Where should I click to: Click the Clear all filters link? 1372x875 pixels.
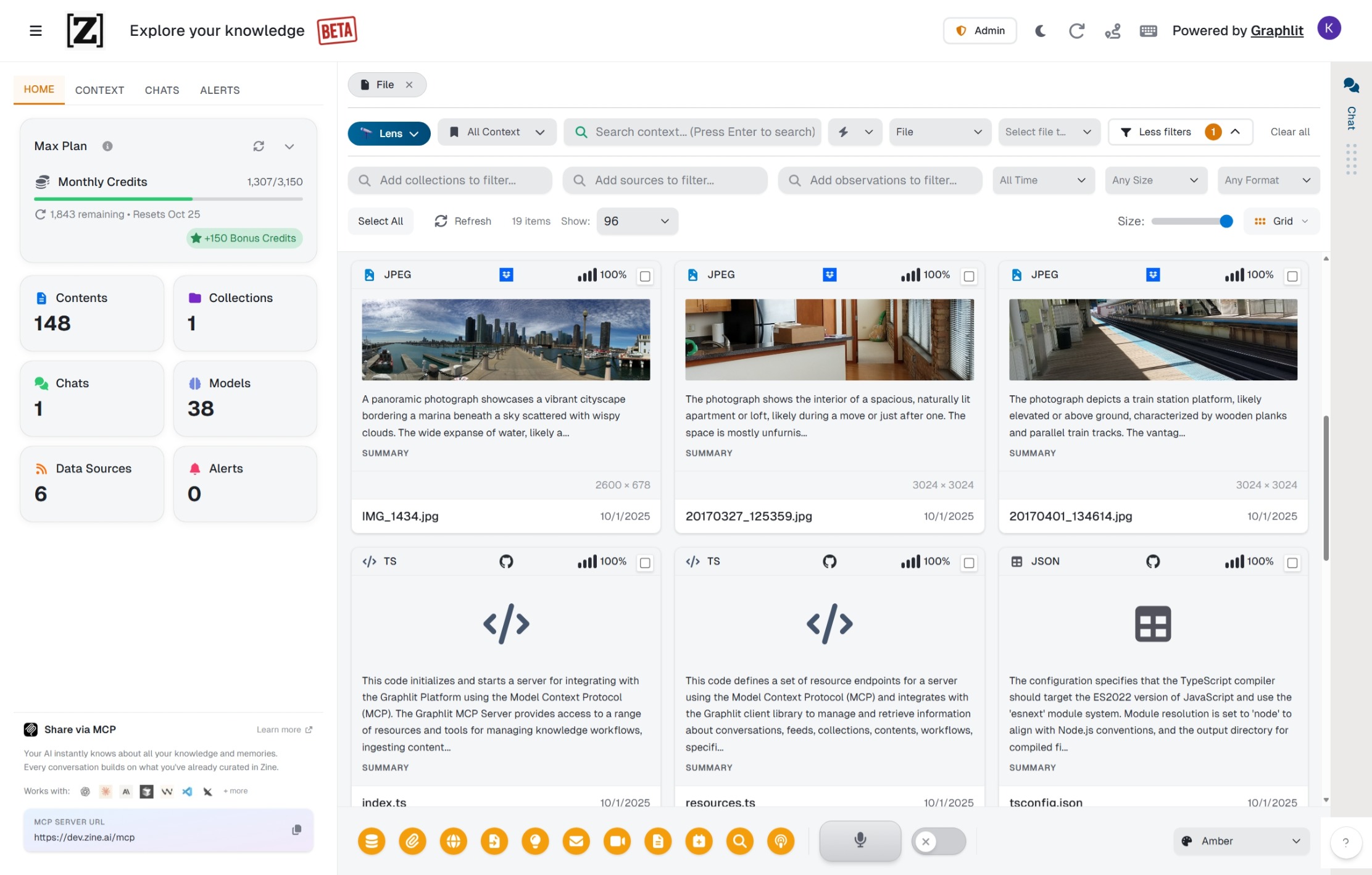tap(1290, 132)
